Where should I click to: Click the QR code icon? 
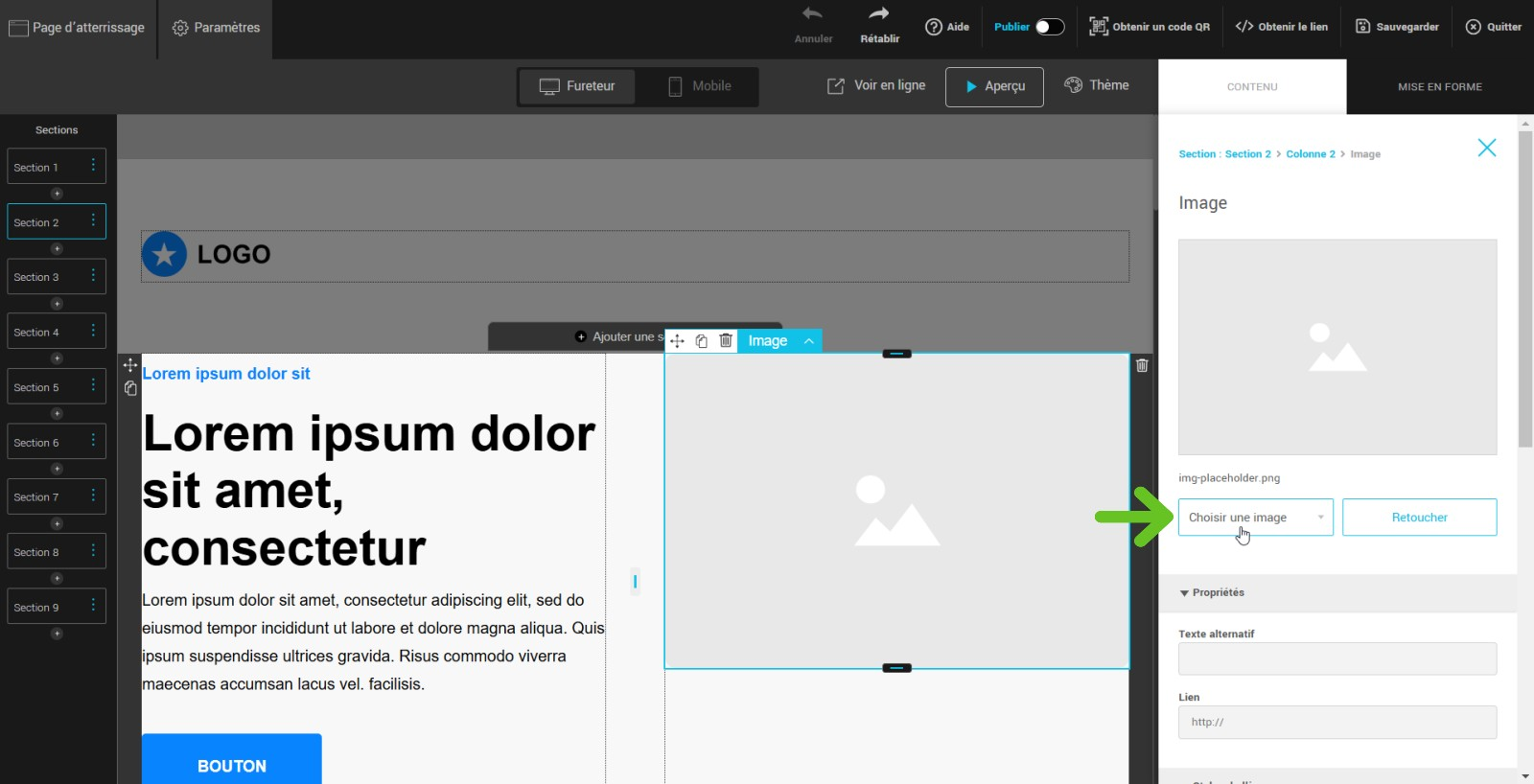(x=1099, y=27)
